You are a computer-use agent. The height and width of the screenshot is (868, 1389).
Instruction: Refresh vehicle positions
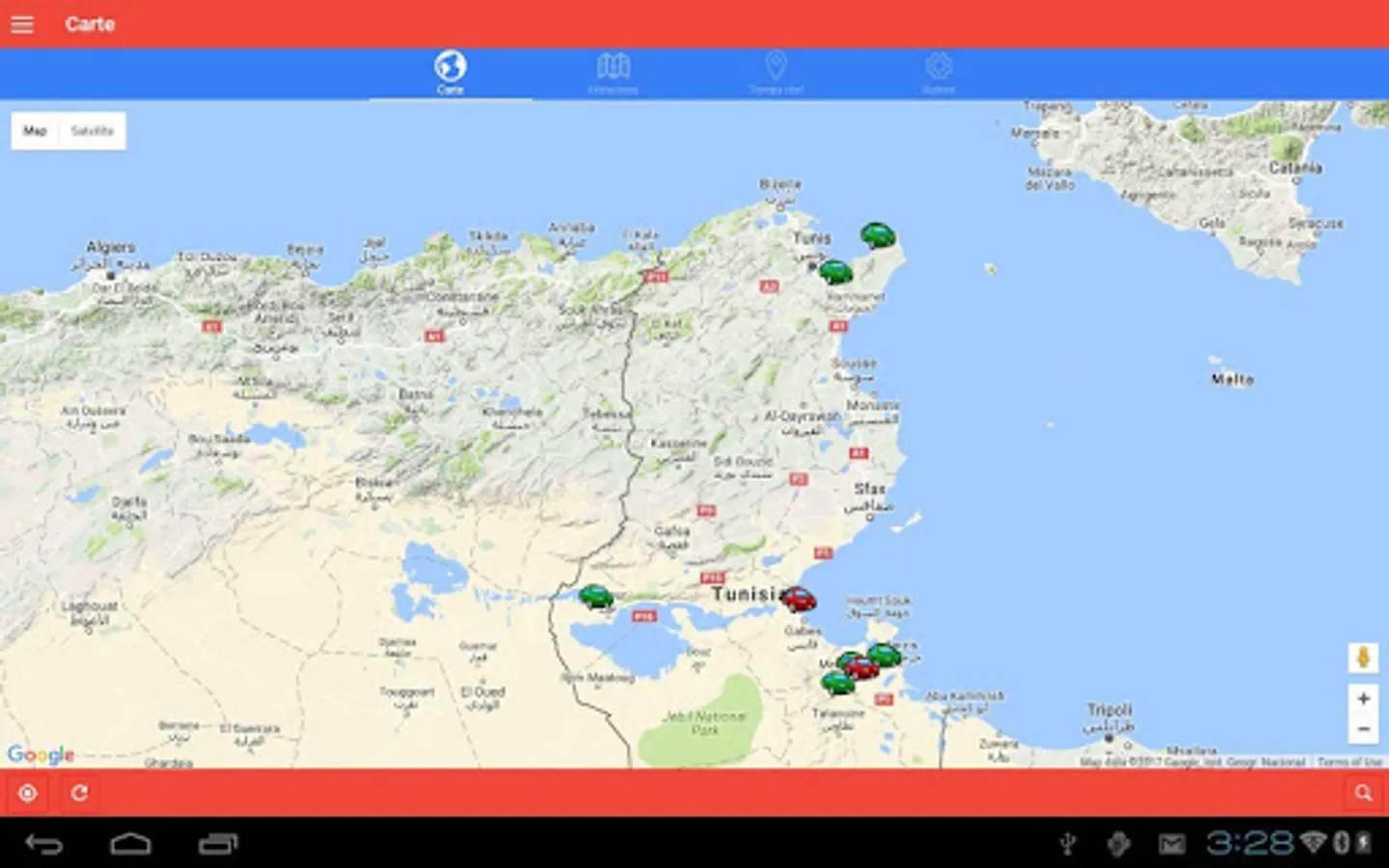(x=80, y=793)
